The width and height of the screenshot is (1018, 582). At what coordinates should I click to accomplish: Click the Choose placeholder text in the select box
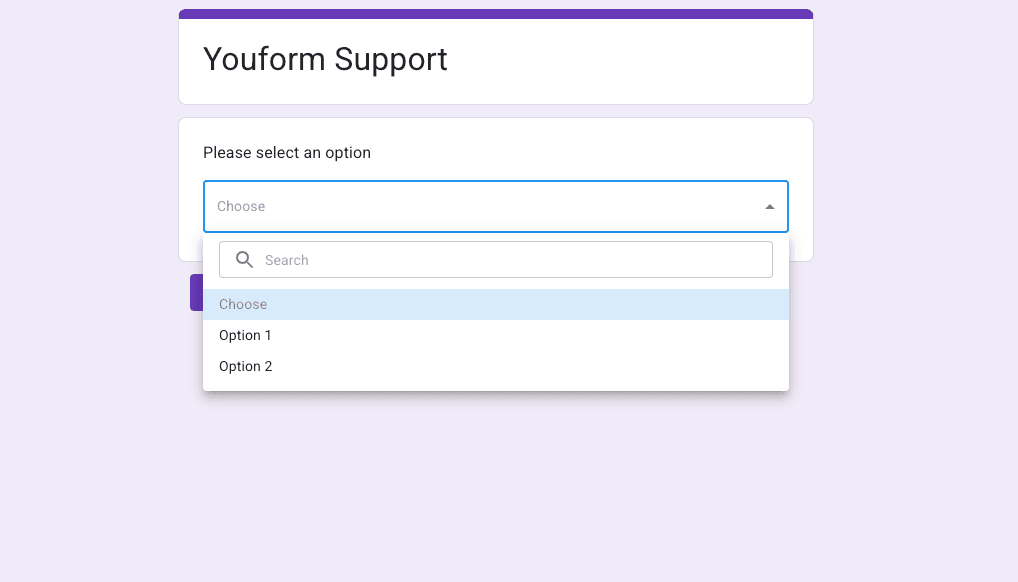tap(241, 207)
